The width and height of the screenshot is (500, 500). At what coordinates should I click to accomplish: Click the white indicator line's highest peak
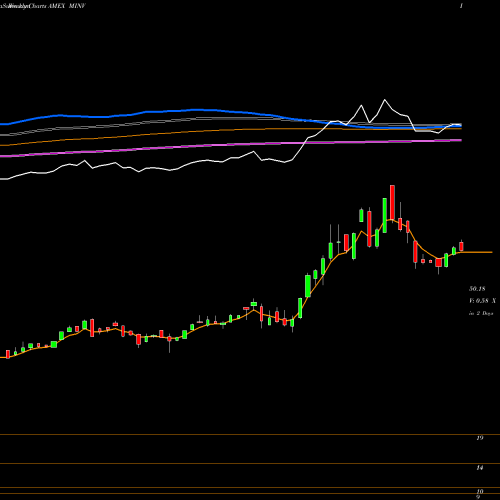(x=385, y=100)
